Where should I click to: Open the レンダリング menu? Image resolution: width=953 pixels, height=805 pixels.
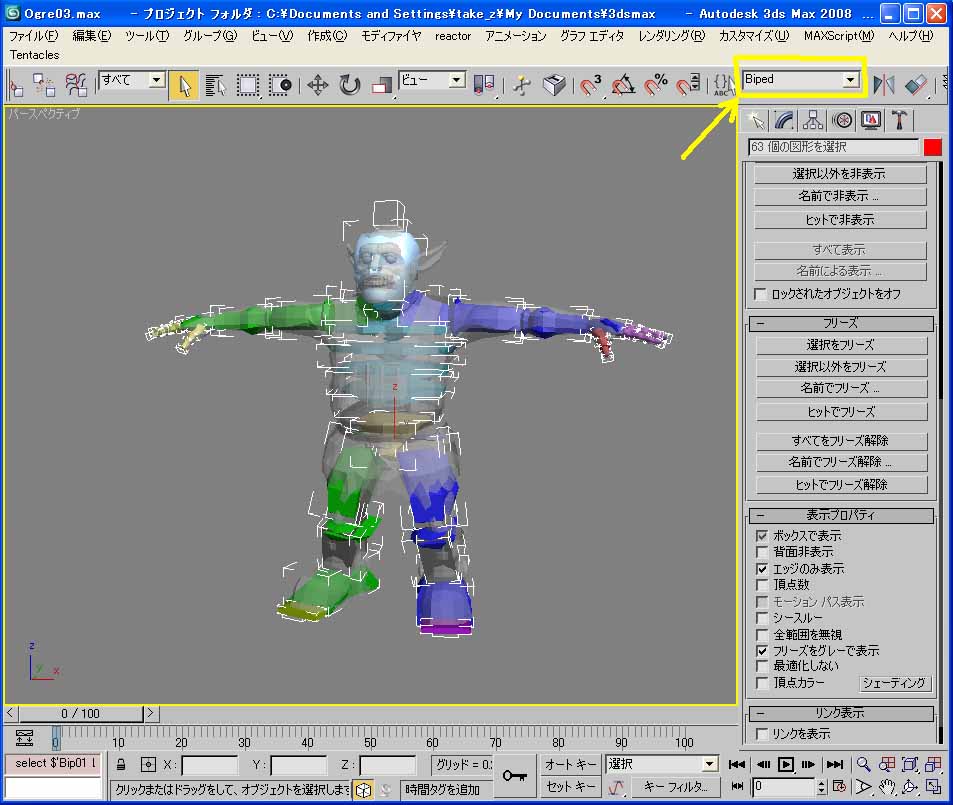[672, 35]
